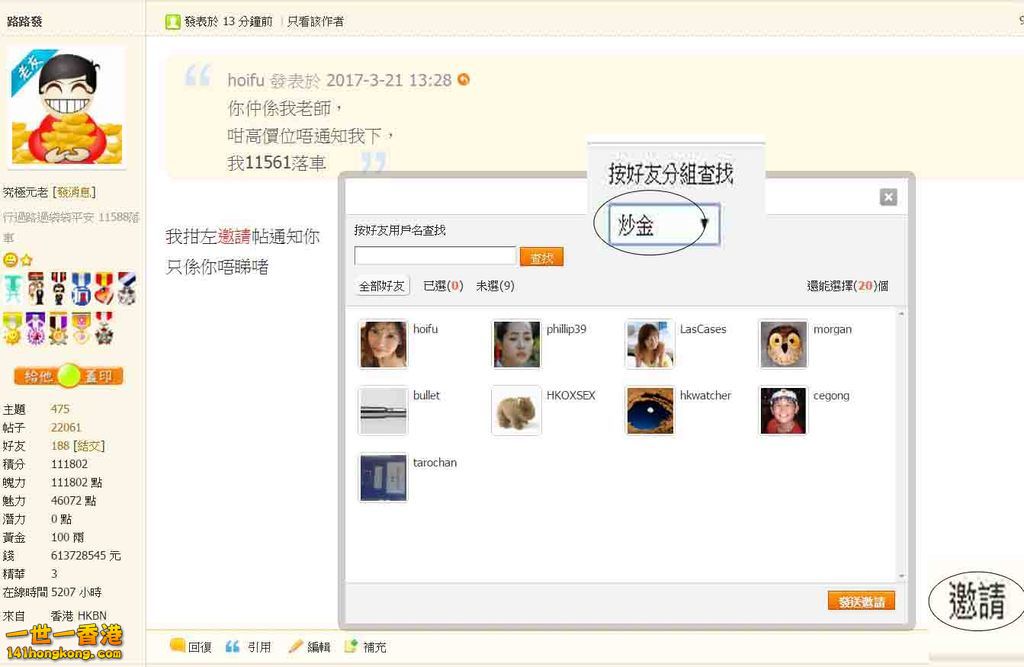
Task: Click the 補充 supplement icon
Action: [351, 646]
